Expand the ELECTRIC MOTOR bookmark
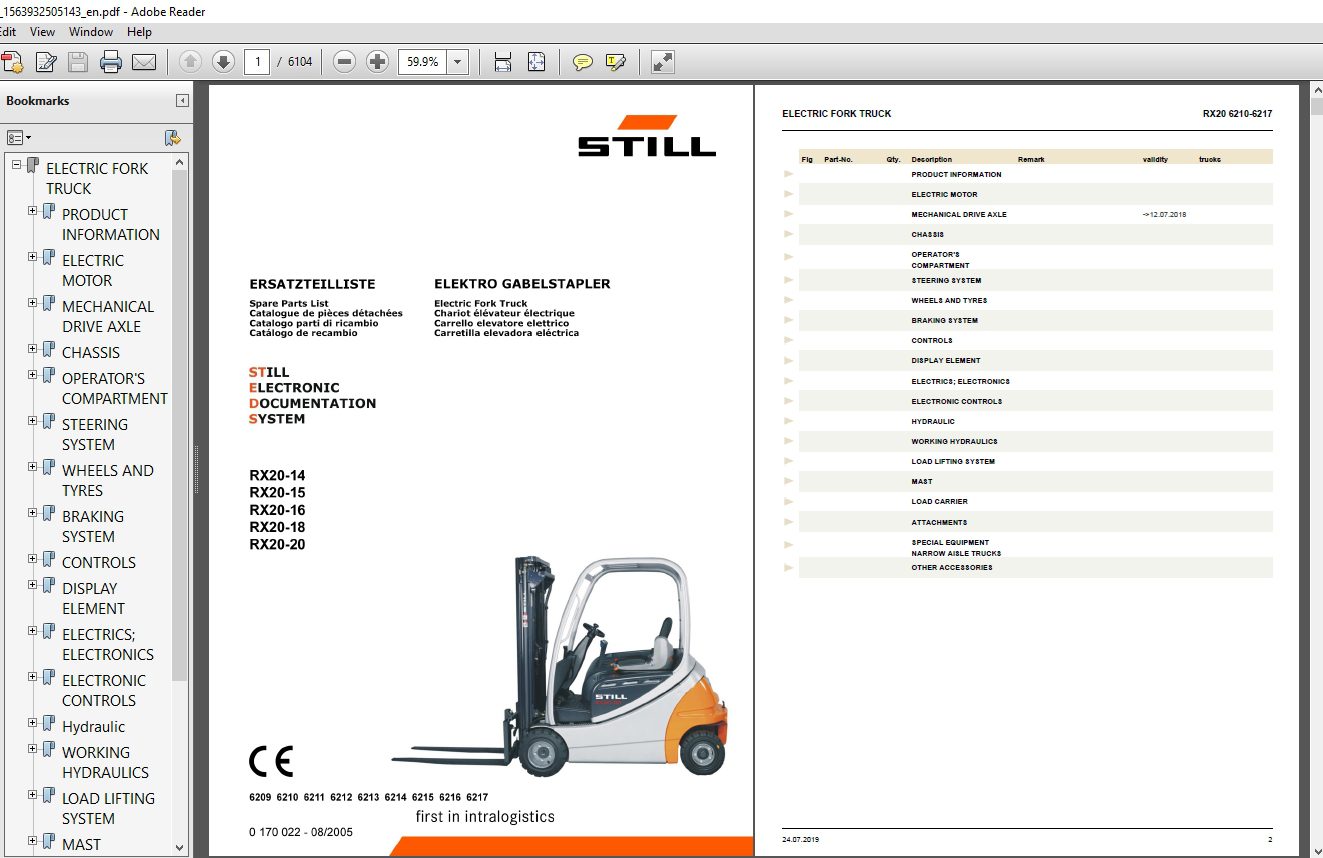This screenshot has width=1323, height=858. coord(33,257)
